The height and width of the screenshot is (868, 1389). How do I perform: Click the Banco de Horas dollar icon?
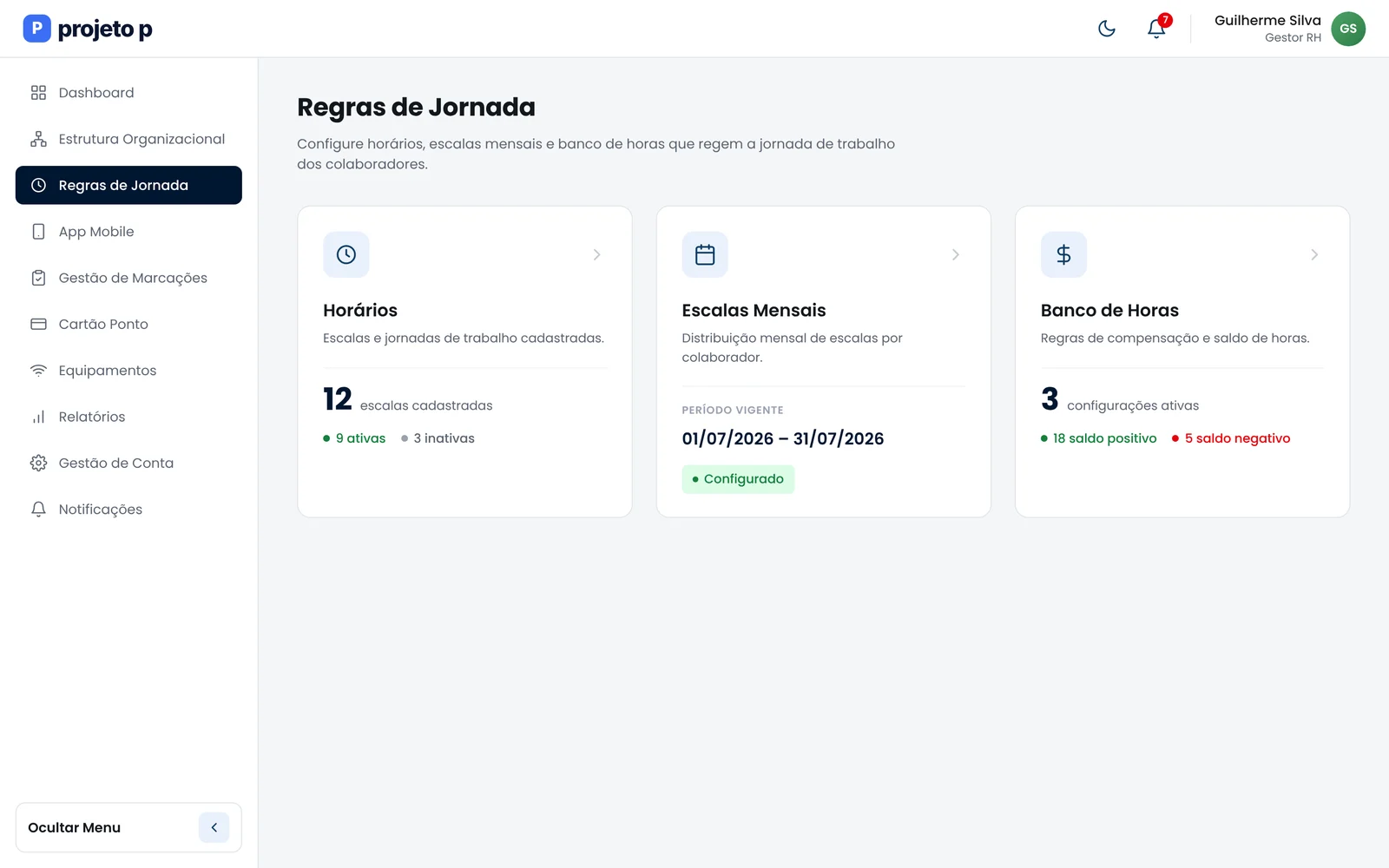point(1063,254)
